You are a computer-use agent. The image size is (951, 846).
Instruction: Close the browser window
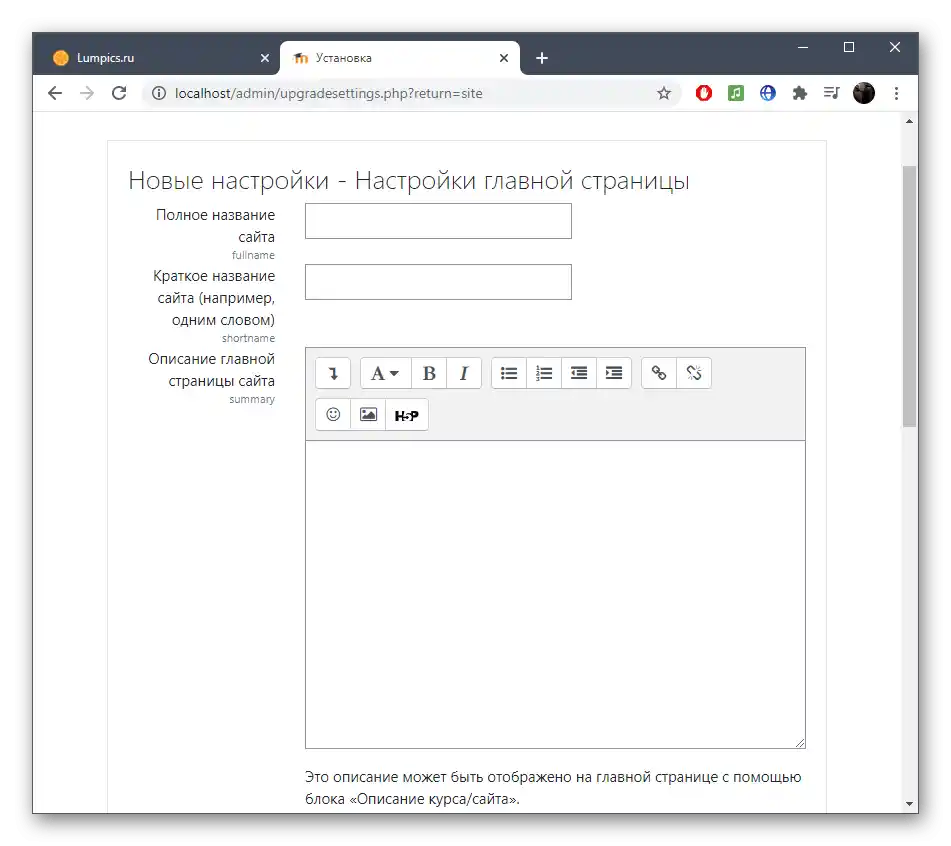pyautogui.click(x=895, y=47)
